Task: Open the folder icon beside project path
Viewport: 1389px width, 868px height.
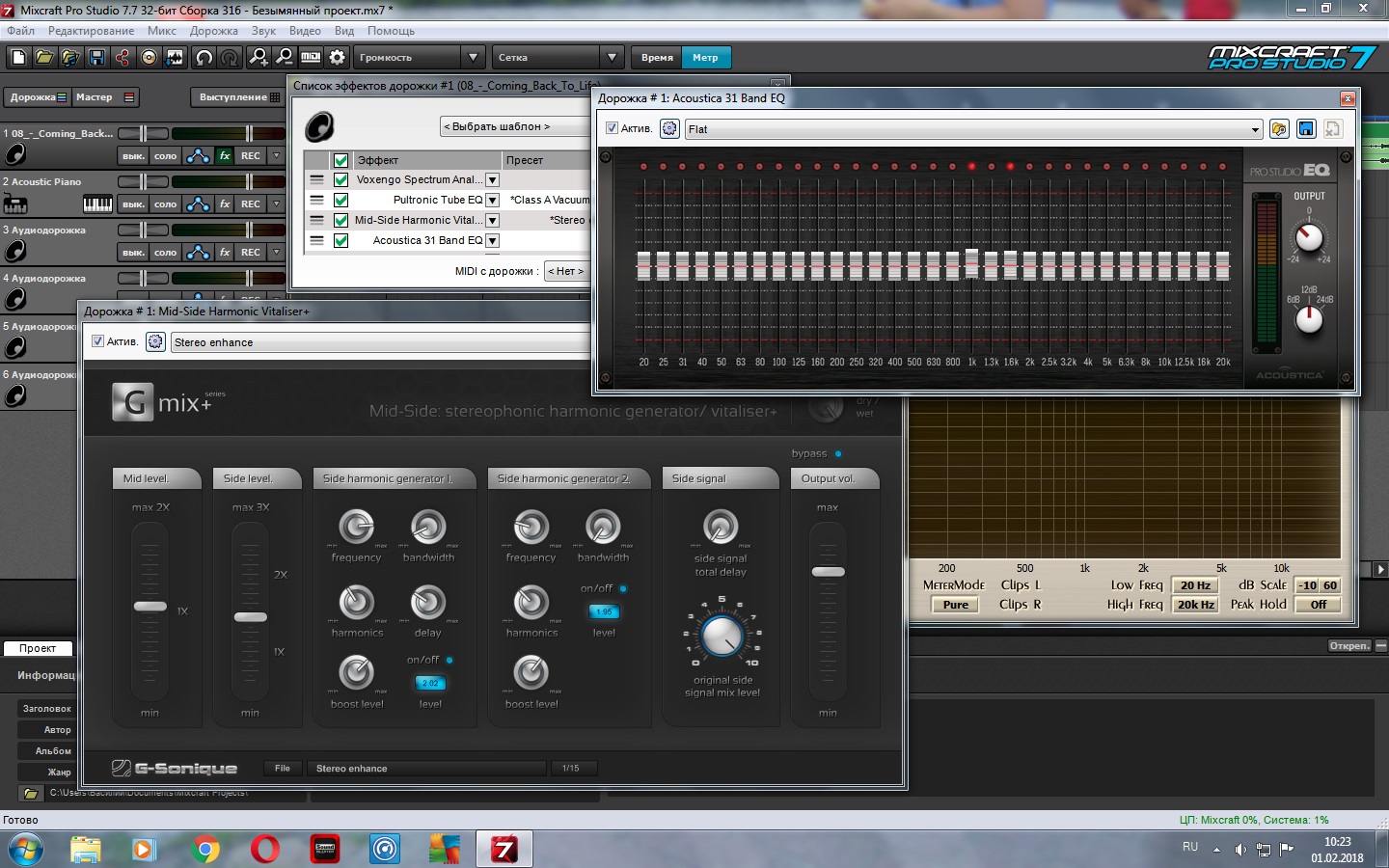Action: (x=31, y=794)
